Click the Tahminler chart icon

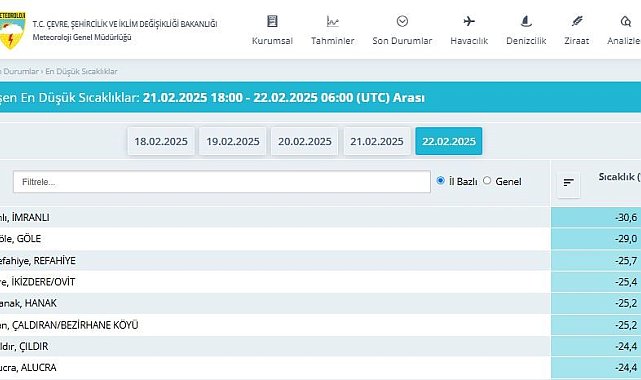coord(332,21)
